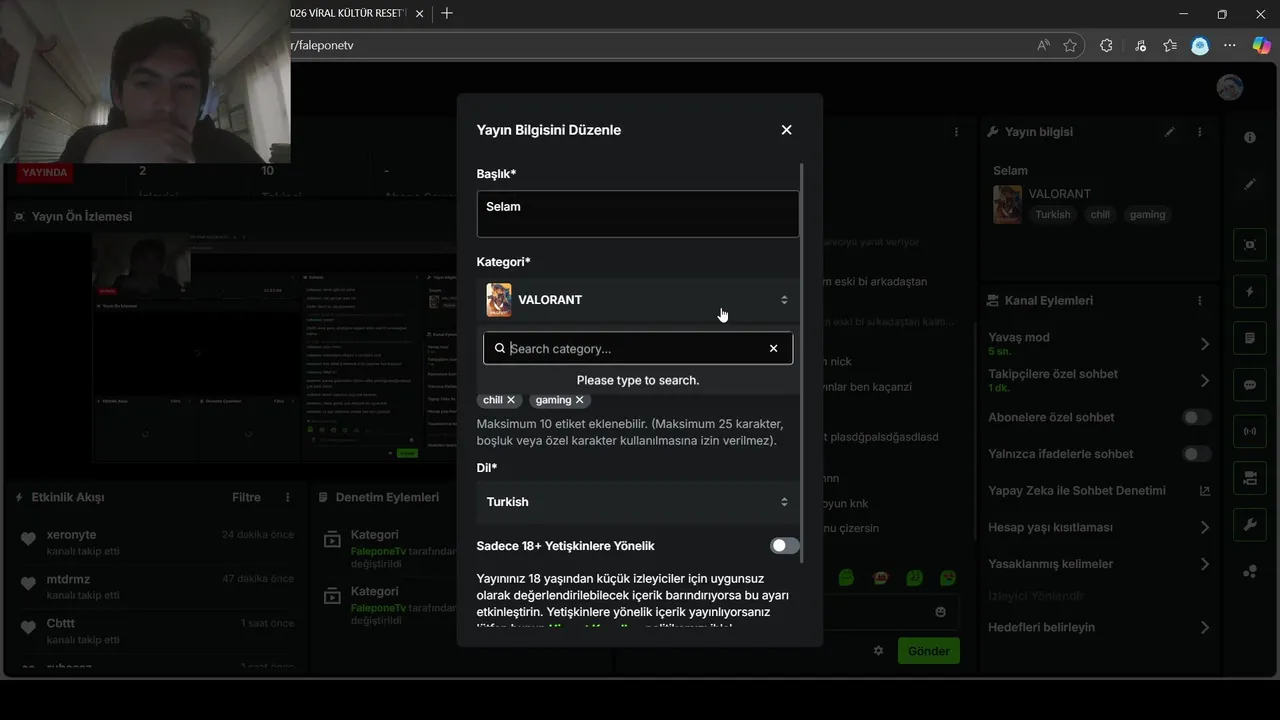The image size is (1280, 720).
Task: Click the Yayın Ön İzlemesi preview thumbnail
Action: (x=272, y=347)
